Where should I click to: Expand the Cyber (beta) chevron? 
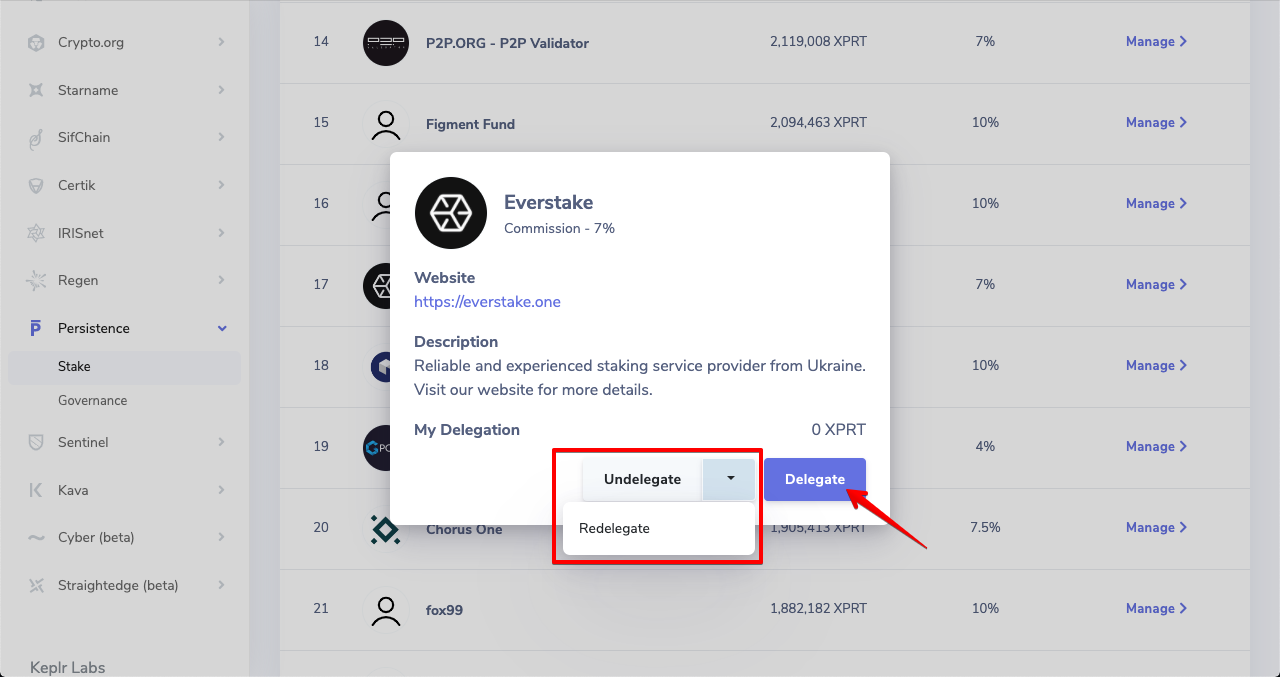pyautogui.click(x=221, y=537)
